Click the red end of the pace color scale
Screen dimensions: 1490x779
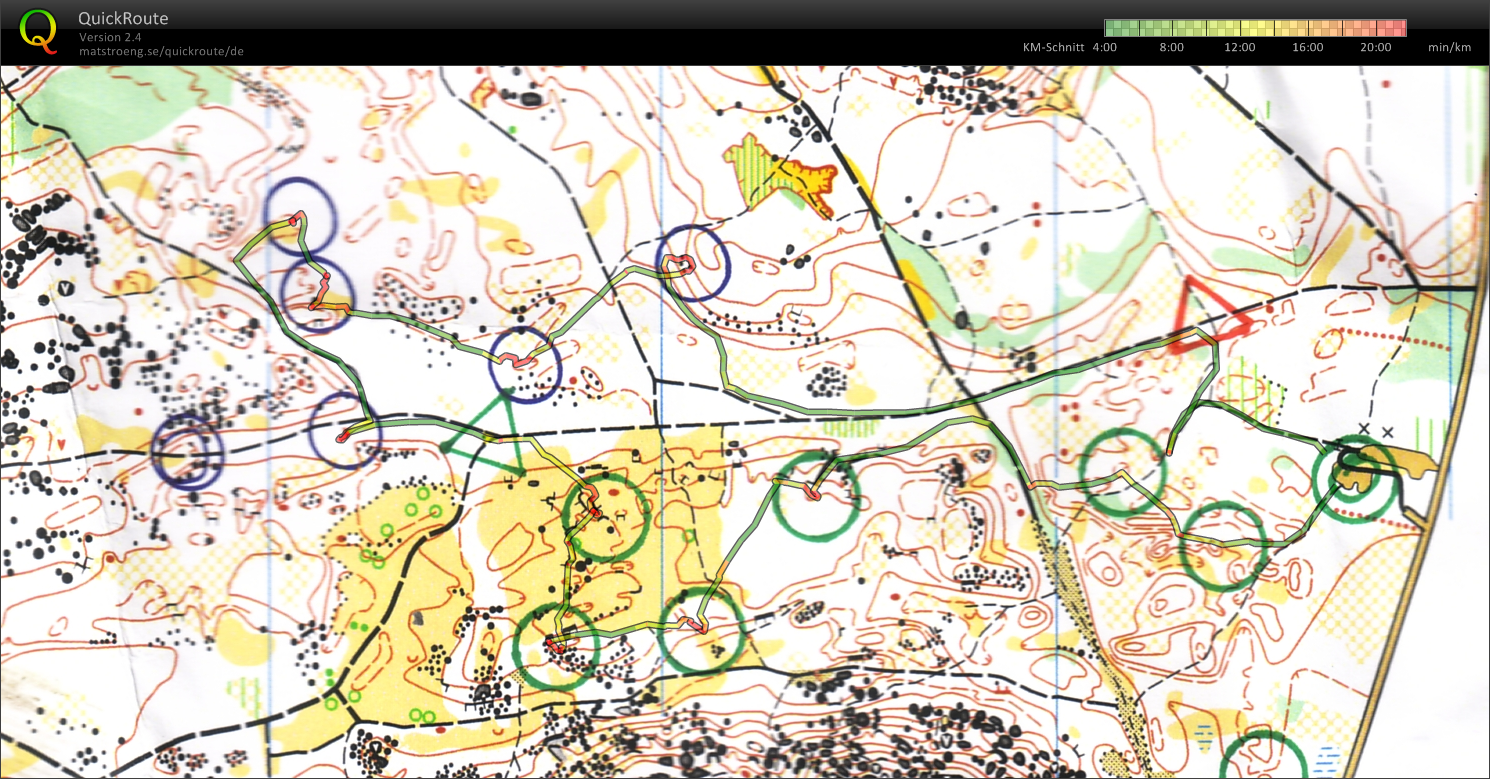(x=1399, y=27)
